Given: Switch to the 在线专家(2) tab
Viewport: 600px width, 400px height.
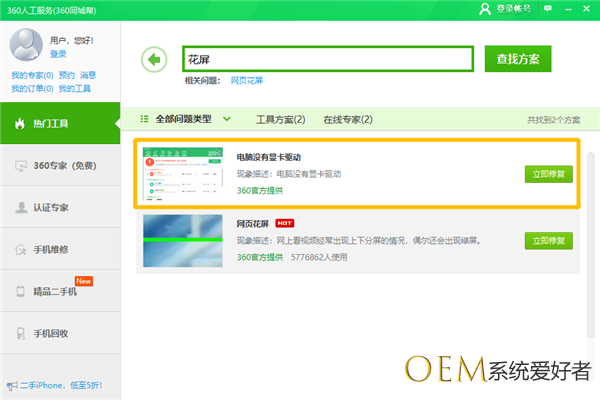Looking at the screenshot, I should (347, 119).
